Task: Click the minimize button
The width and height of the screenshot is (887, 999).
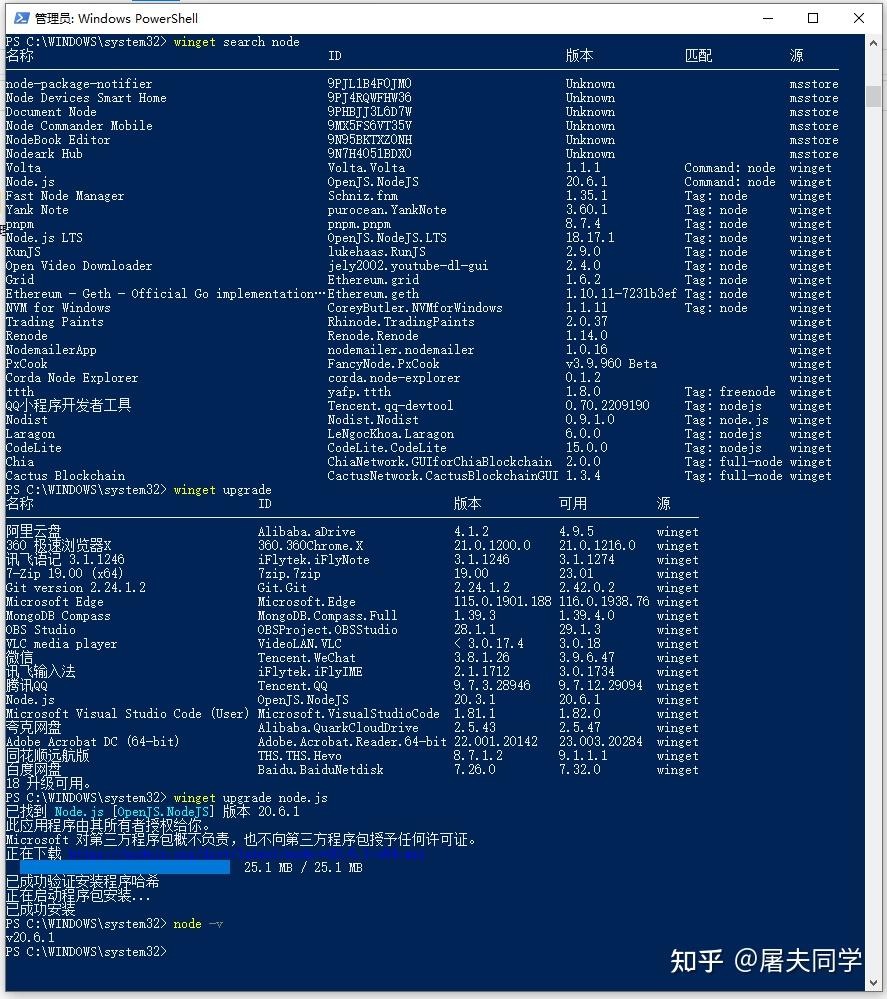Action: tap(765, 17)
